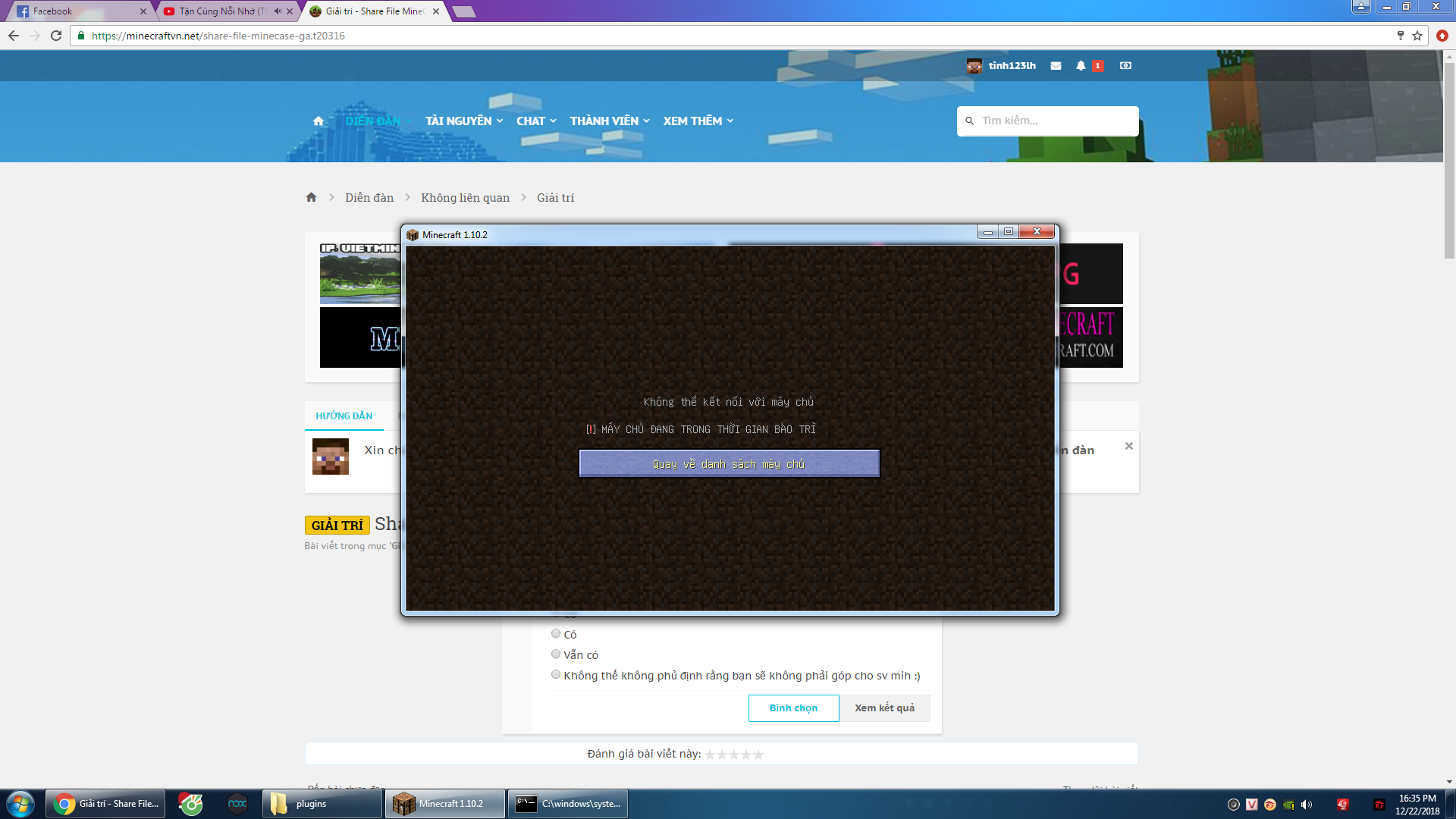Viewport: 1456px width, 819px height.
Task: Reload the page in Chrome
Action: (x=56, y=36)
